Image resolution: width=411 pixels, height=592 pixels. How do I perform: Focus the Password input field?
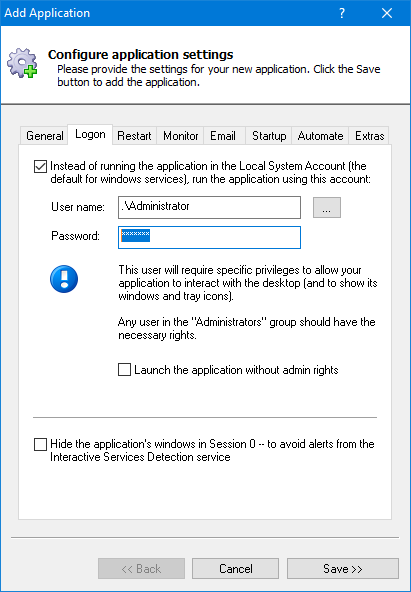pyautogui.click(x=209, y=237)
